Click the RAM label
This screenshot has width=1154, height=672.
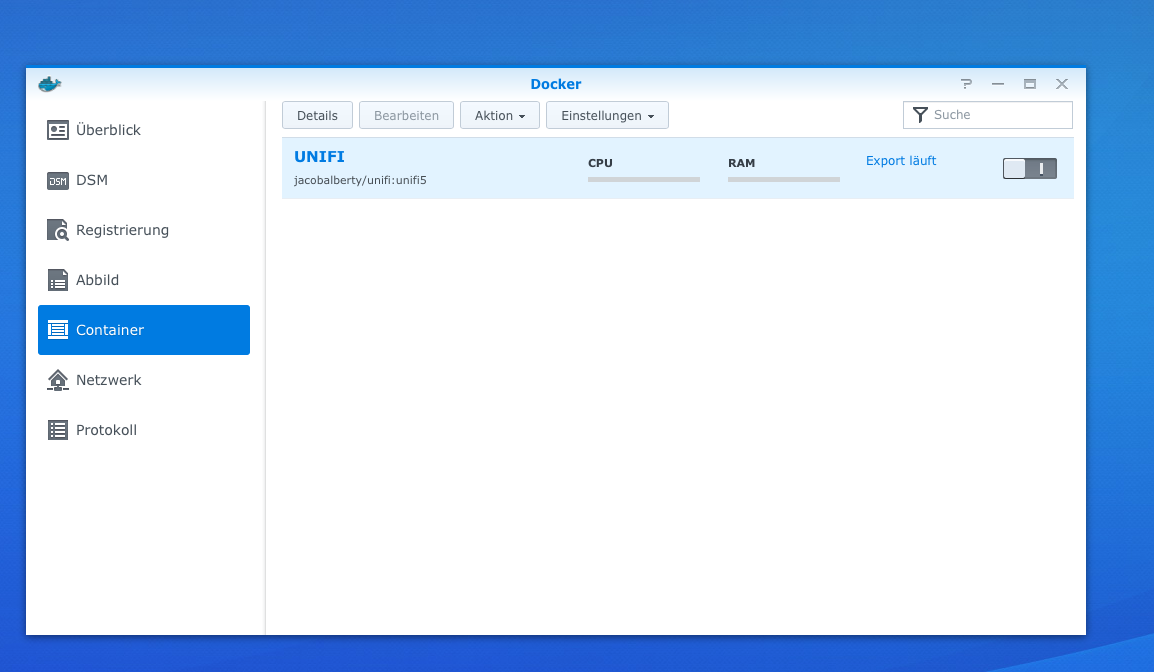(741, 163)
